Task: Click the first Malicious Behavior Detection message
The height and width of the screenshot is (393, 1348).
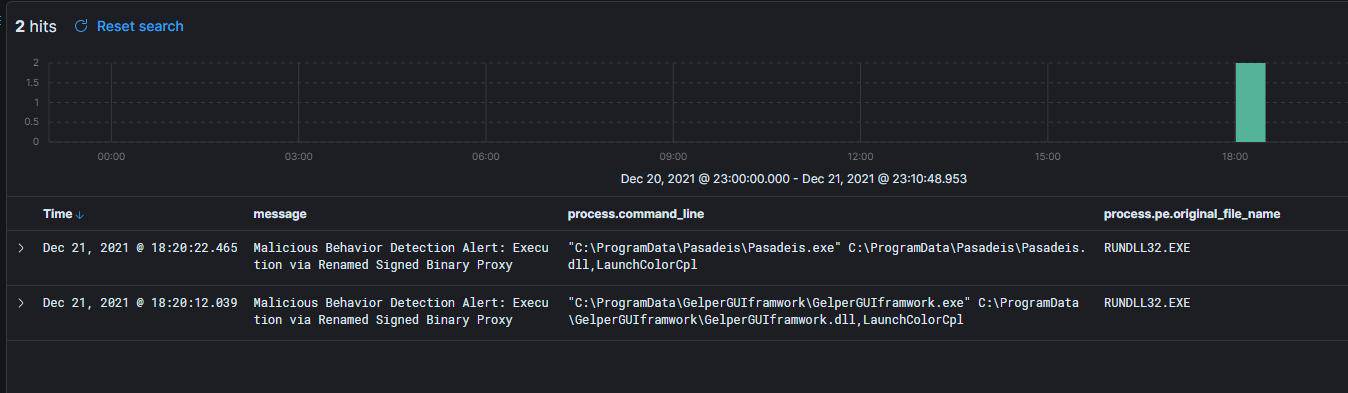Action: point(401,257)
